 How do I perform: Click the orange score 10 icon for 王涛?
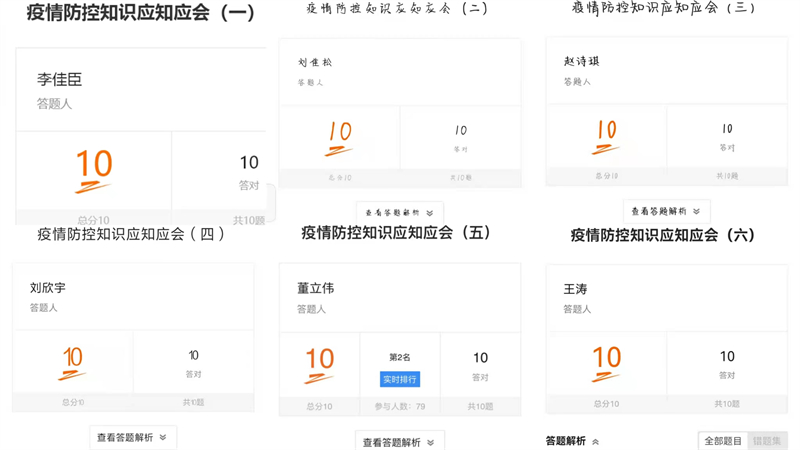point(606,364)
